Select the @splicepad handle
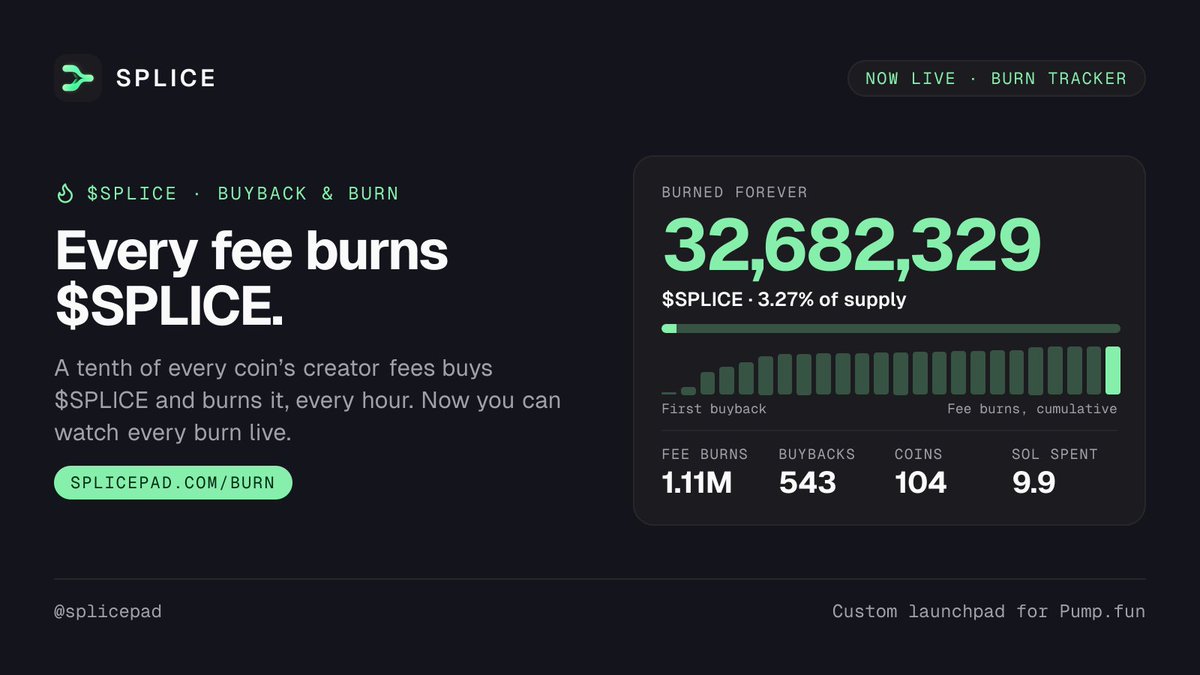Viewport: 1200px width, 675px height. 108,611
